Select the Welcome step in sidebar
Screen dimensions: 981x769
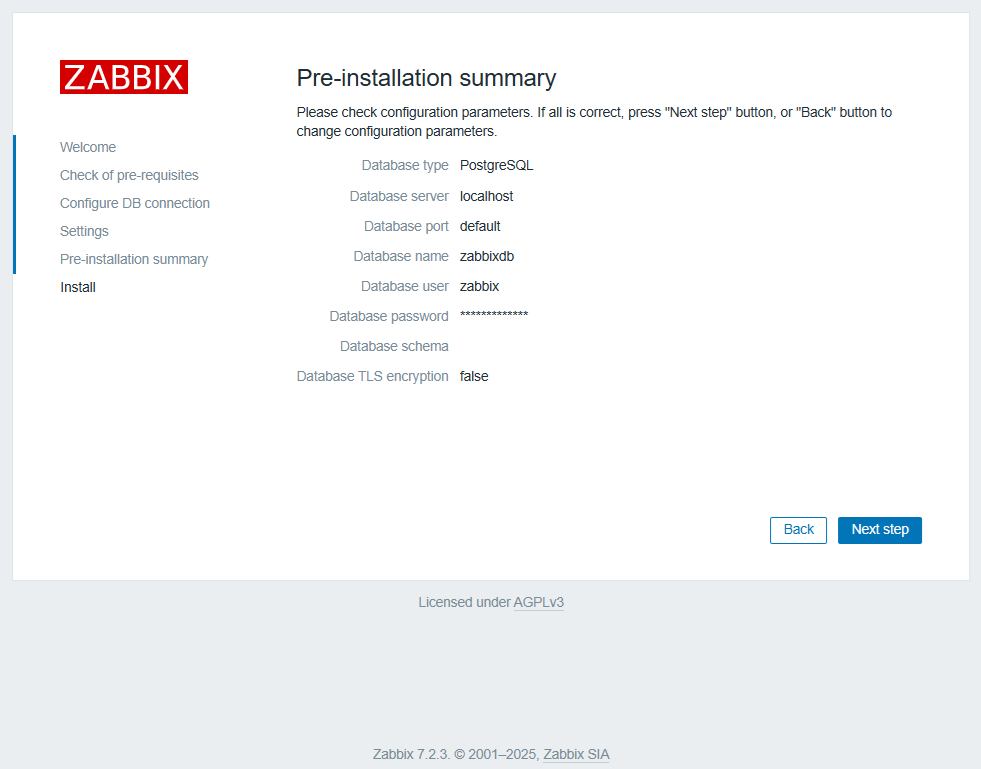click(88, 147)
